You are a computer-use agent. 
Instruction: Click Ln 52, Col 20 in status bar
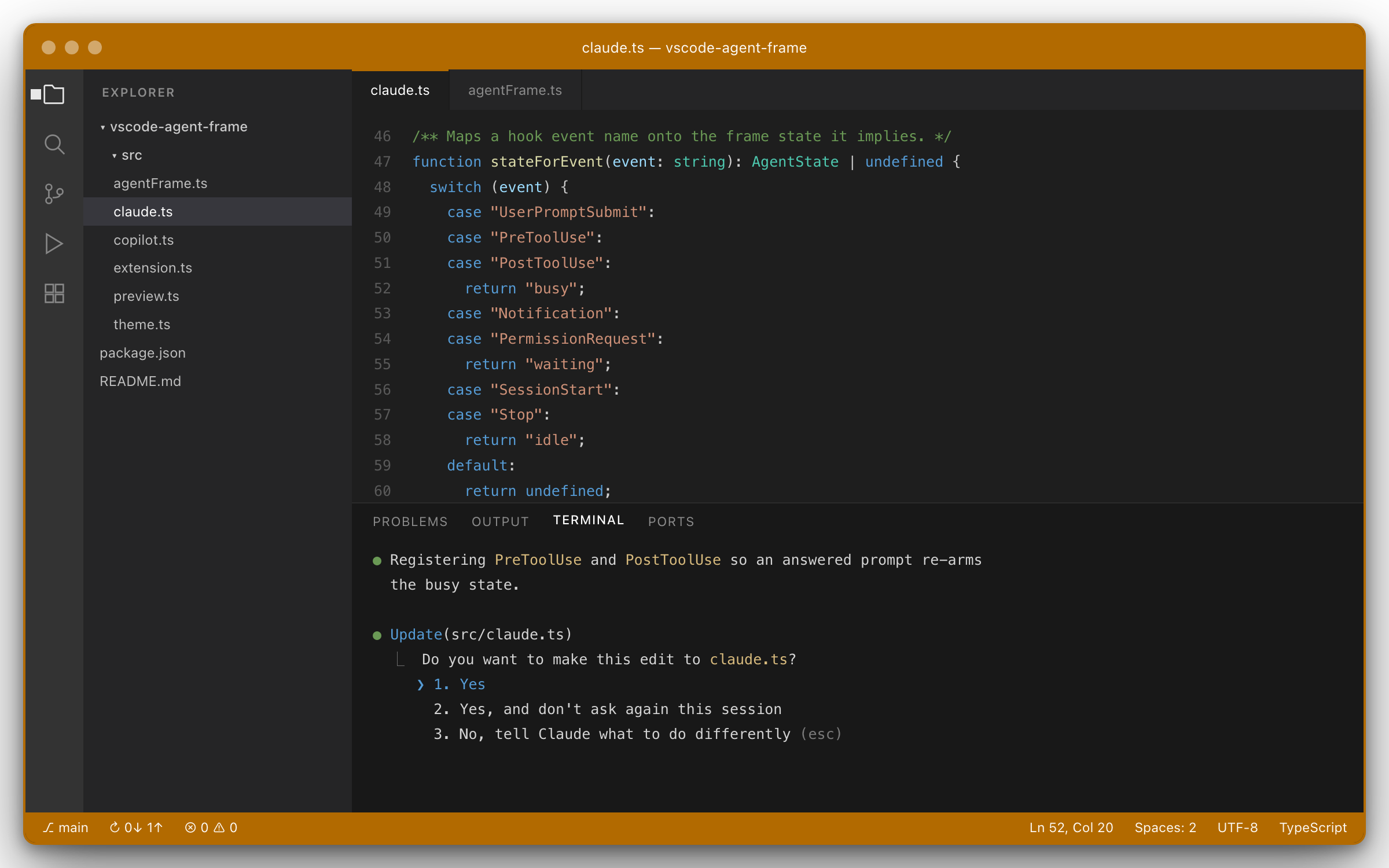pos(1071,827)
